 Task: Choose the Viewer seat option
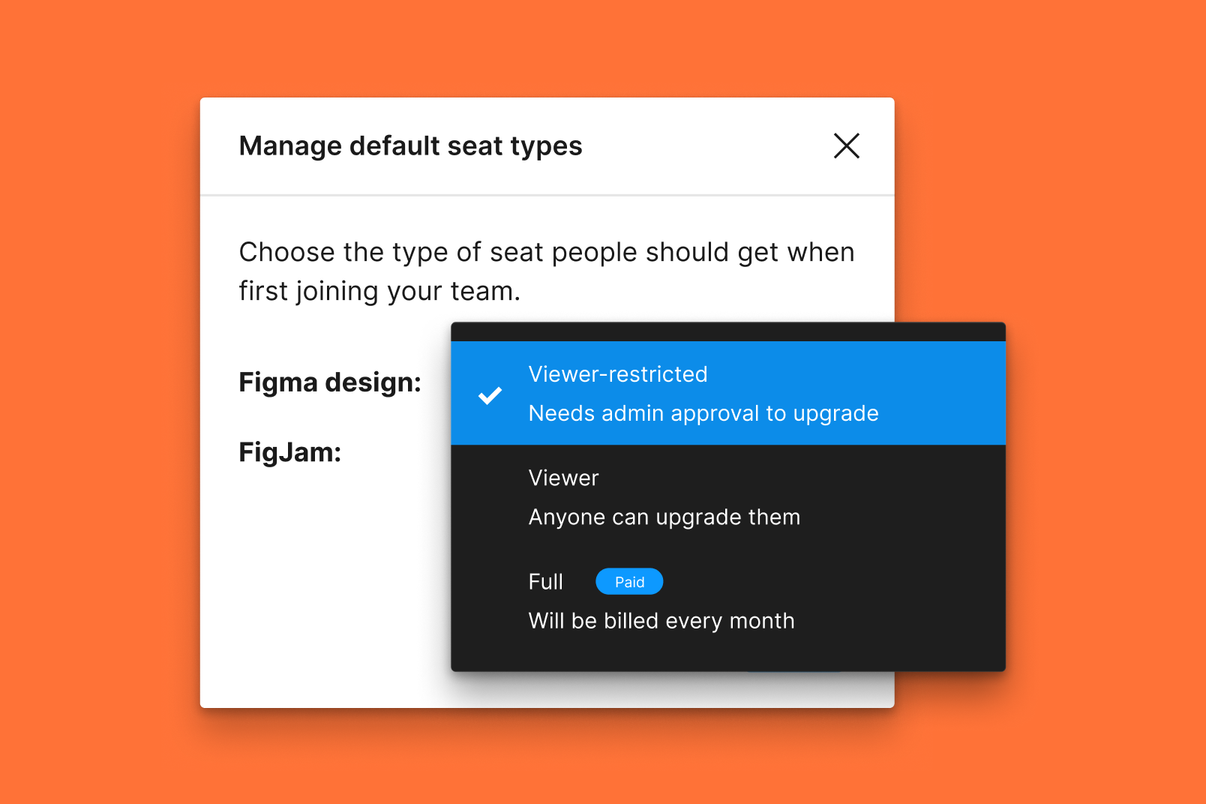pos(728,497)
